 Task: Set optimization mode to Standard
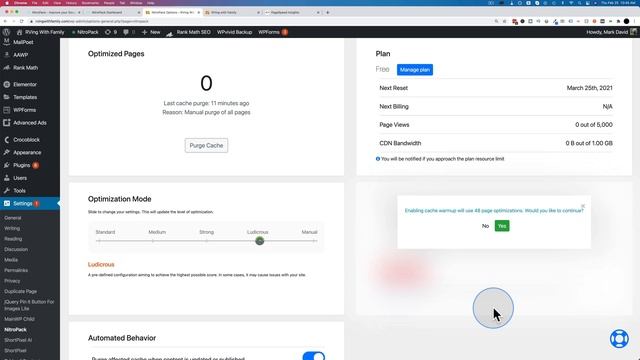(105, 232)
